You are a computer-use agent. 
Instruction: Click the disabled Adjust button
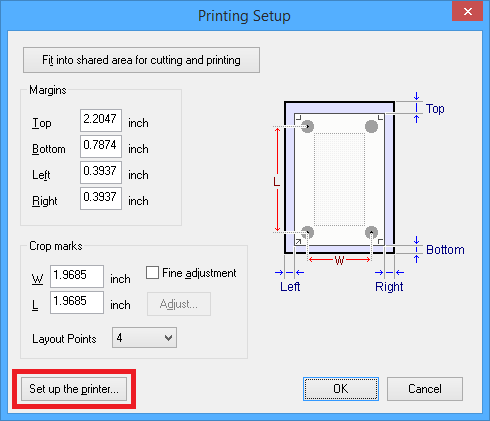[179, 304]
